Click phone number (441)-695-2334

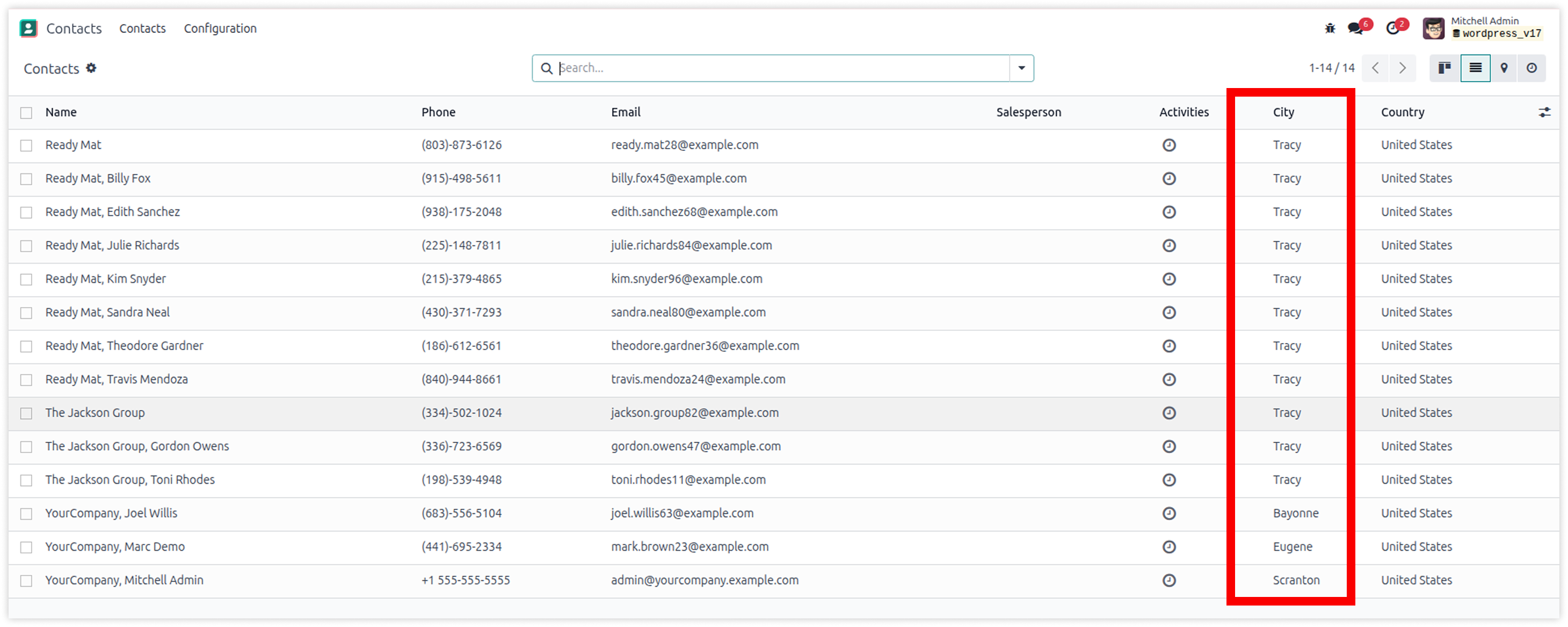[x=461, y=546]
